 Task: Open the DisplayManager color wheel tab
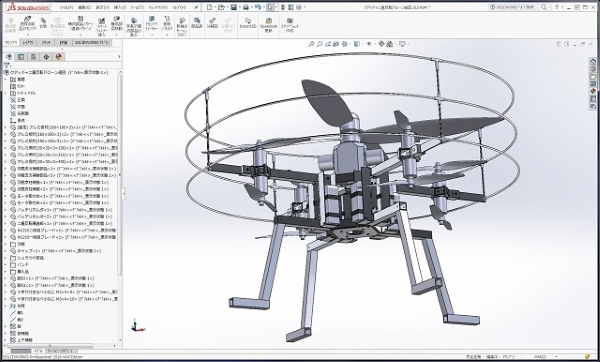(59, 57)
